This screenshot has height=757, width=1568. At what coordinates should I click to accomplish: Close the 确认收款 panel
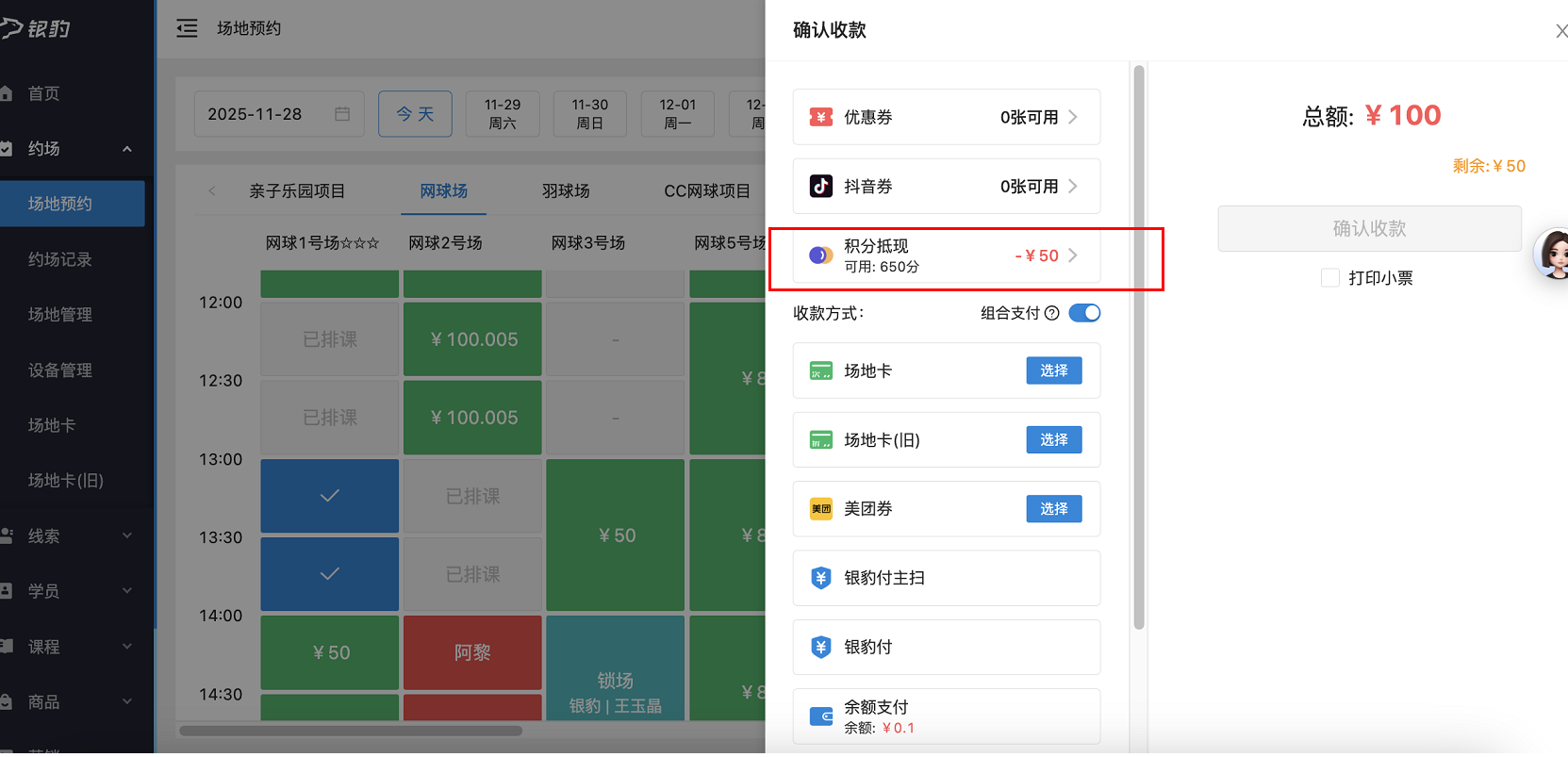tap(1560, 31)
